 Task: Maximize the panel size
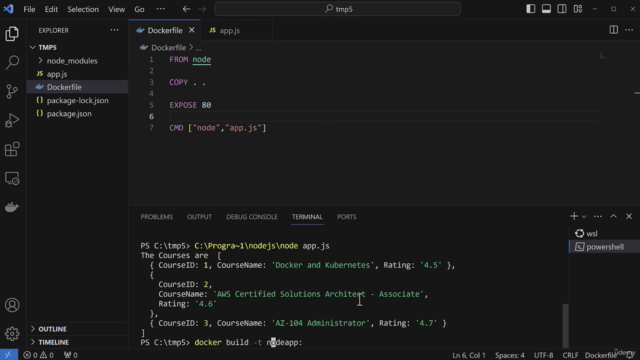[613, 216]
